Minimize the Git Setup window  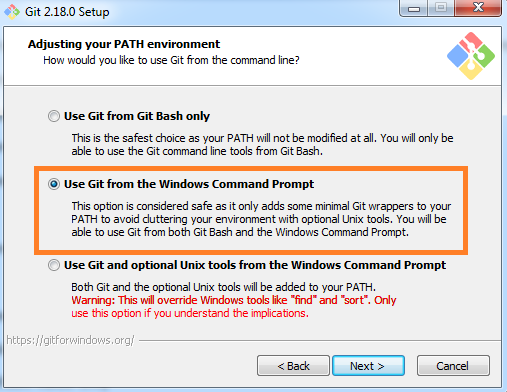pos(413,8)
